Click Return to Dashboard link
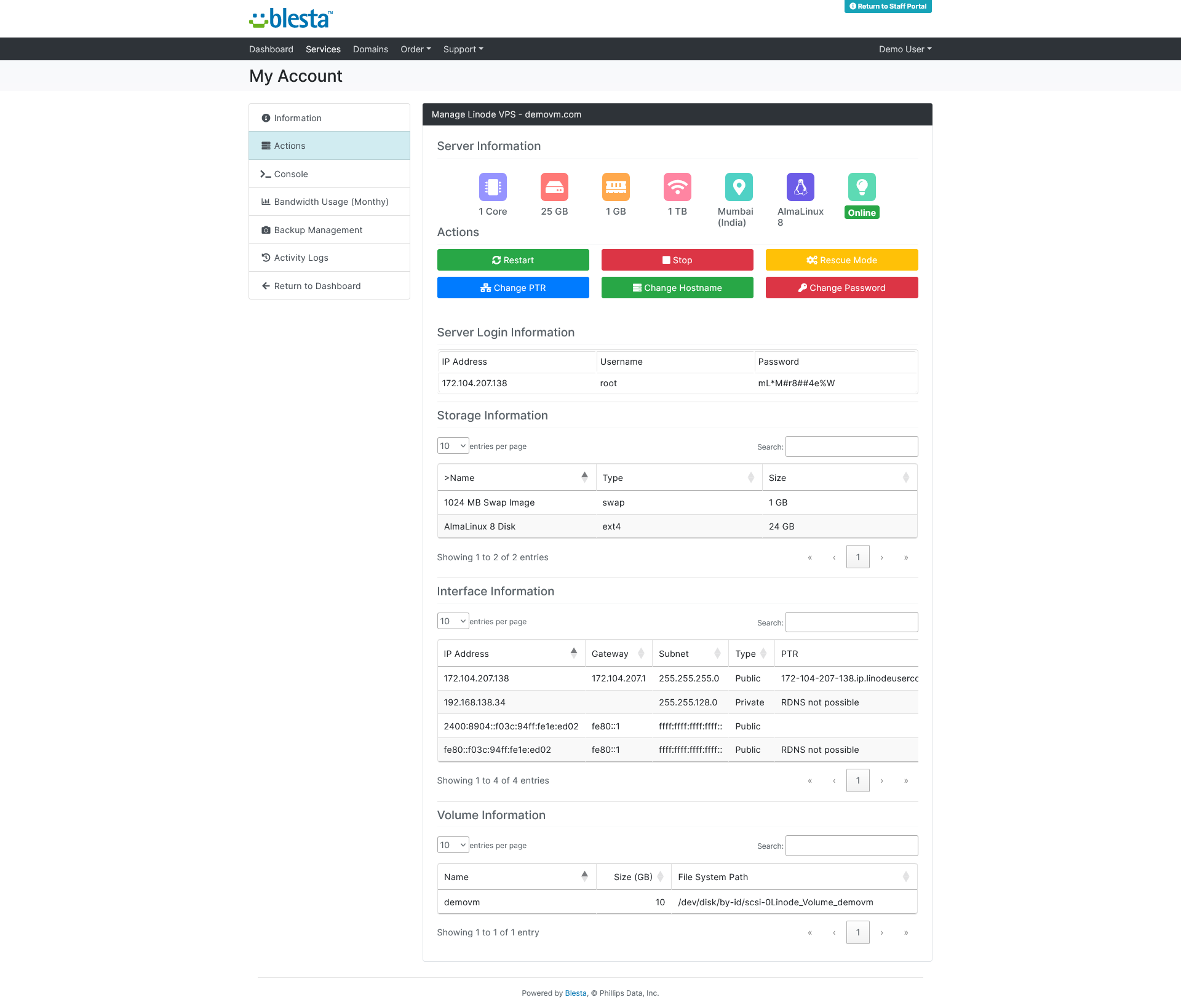Screen dimensions: 1181x1008 click(x=310, y=285)
